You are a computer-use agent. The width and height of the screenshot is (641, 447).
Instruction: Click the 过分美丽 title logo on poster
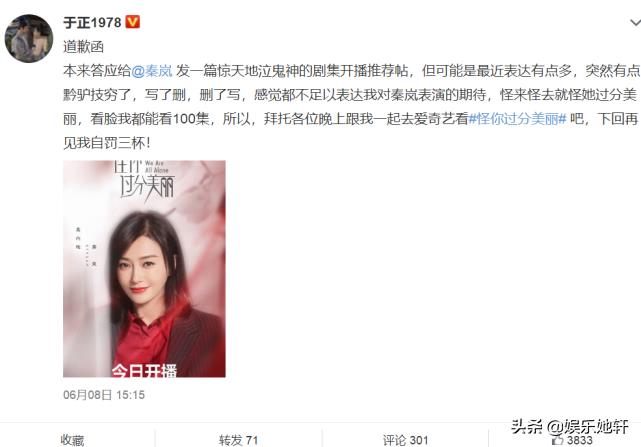(148, 188)
